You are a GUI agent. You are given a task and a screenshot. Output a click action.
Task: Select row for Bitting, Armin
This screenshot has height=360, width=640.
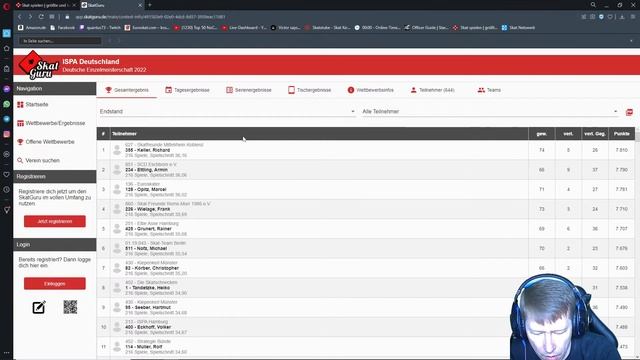tap(366, 170)
